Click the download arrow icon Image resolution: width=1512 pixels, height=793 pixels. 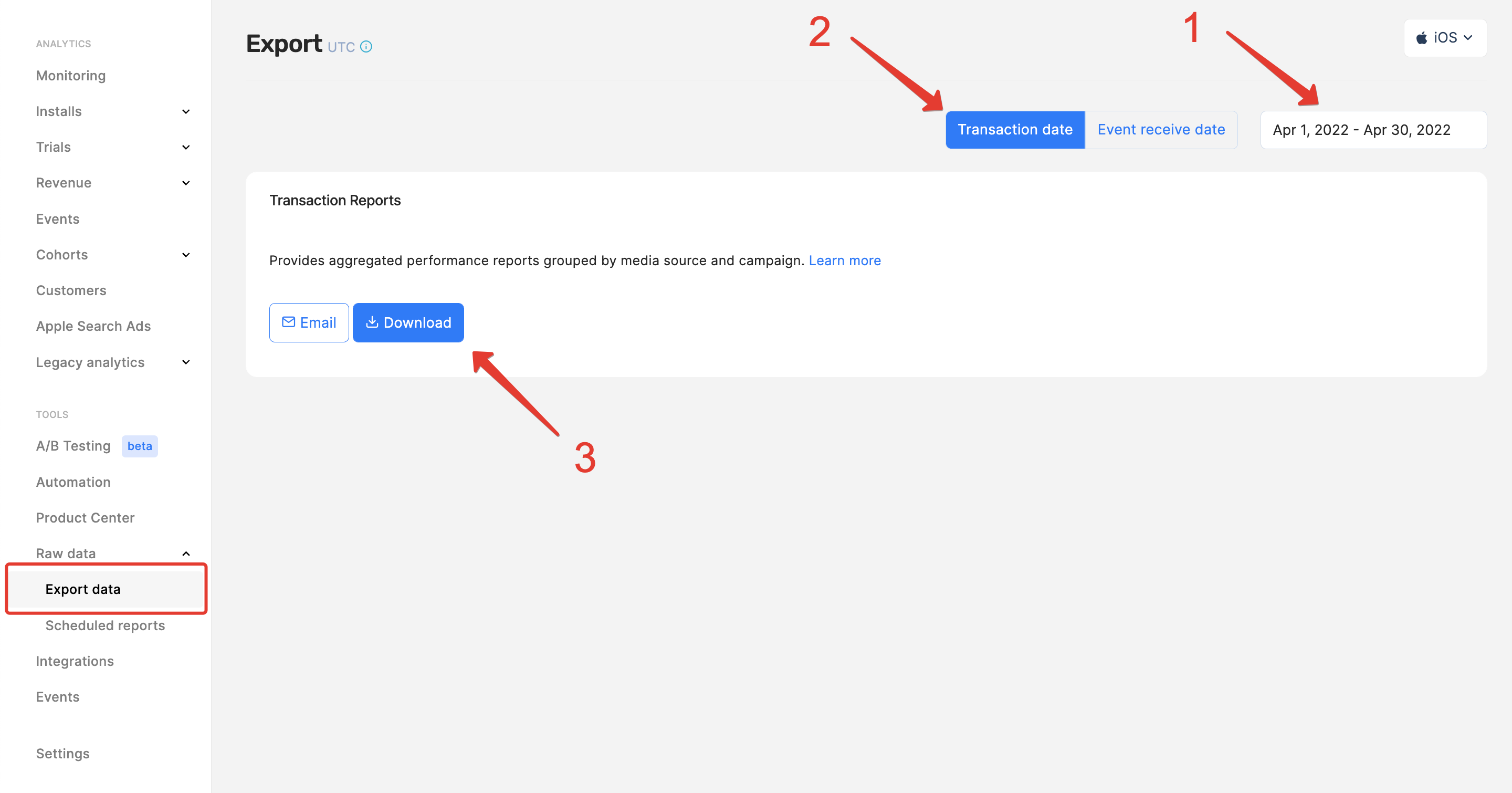click(x=372, y=322)
